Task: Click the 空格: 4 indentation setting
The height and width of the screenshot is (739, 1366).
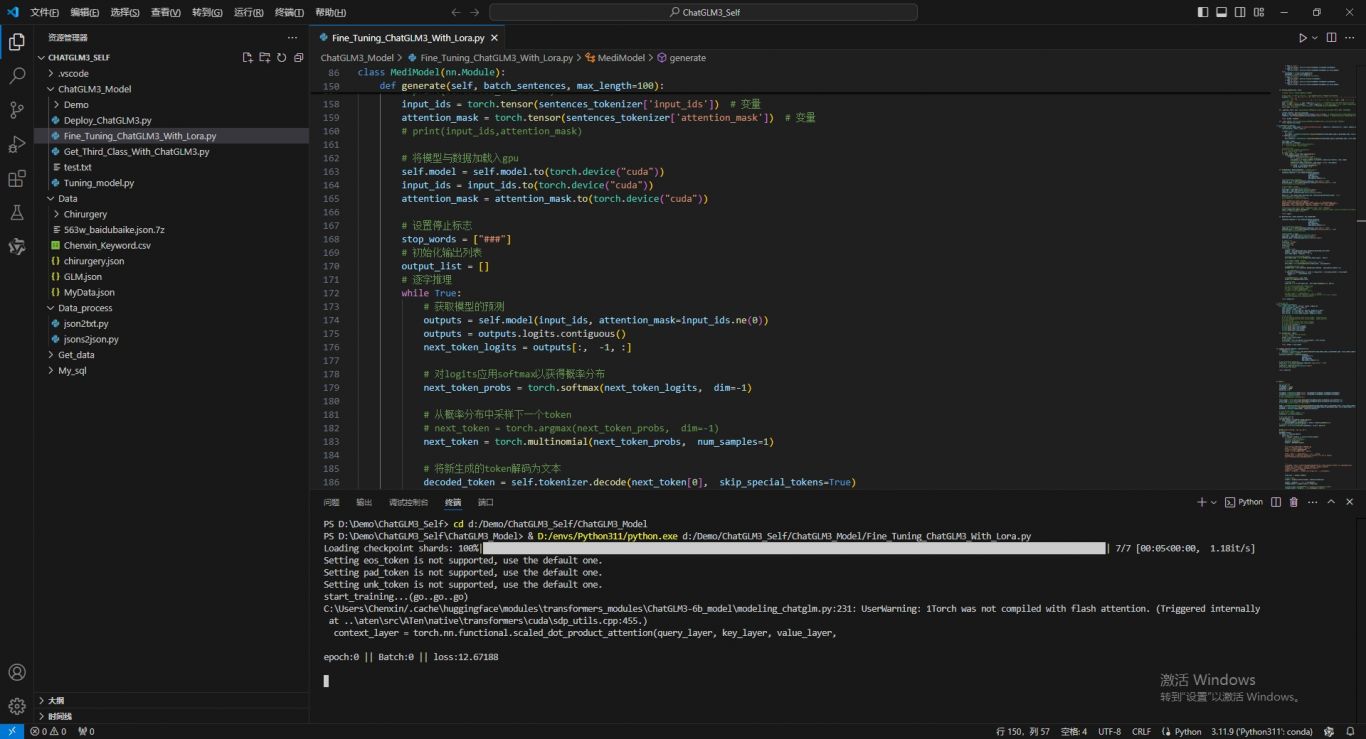Action: tap(1074, 731)
